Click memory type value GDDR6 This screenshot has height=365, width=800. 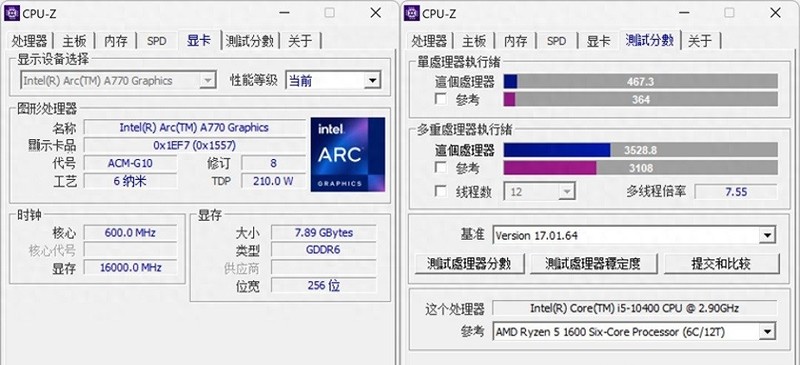(x=323, y=250)
